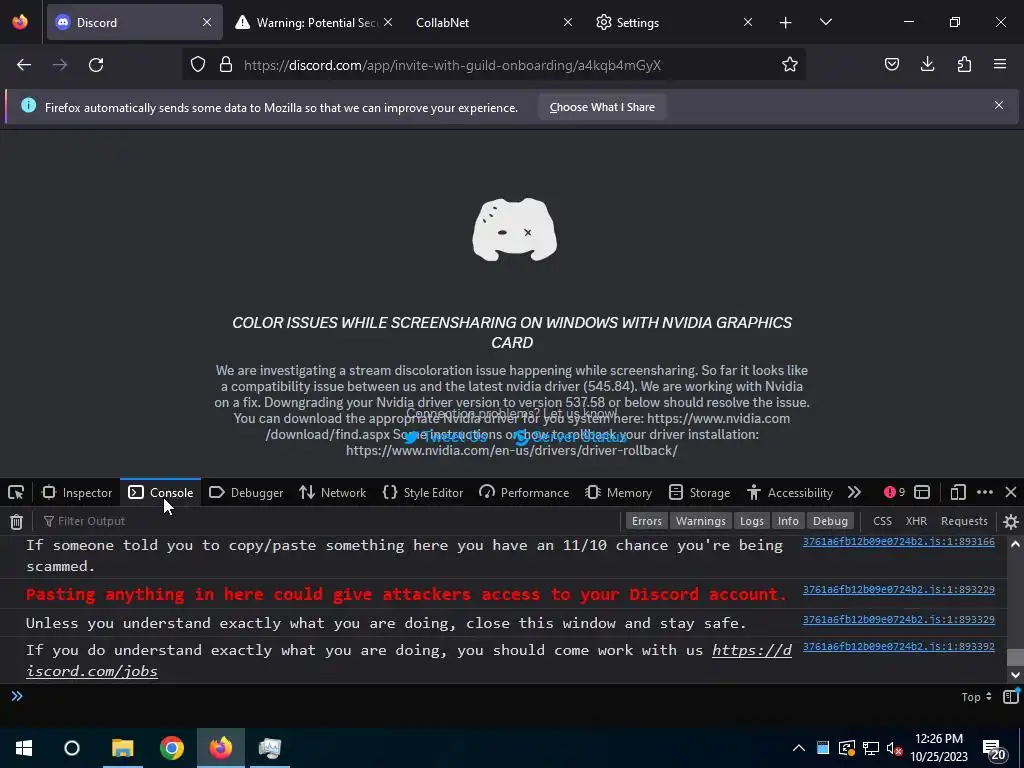Toggle the split console/frame icon
This screenshot has width=1024, height=768.
[x=921, y=492]
